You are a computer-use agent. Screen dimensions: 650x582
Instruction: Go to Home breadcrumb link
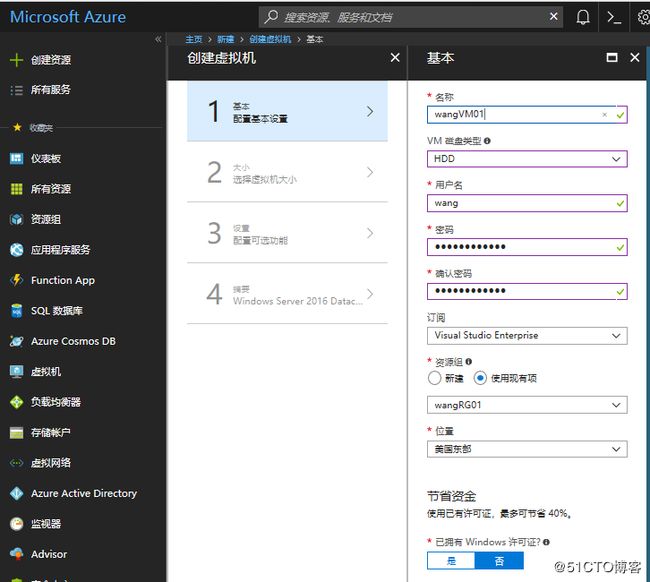click(194, 39)
